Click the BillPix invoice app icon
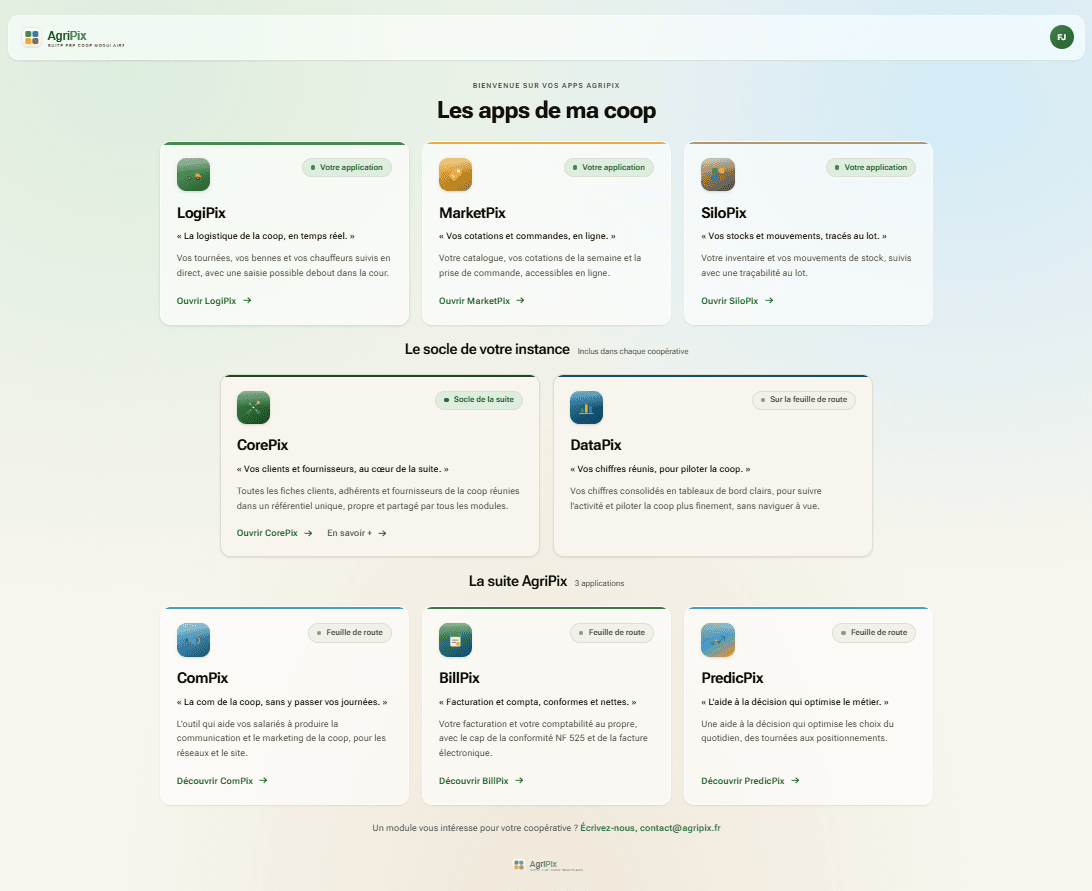Screen dimensions: 1092x891 [455, 640]
